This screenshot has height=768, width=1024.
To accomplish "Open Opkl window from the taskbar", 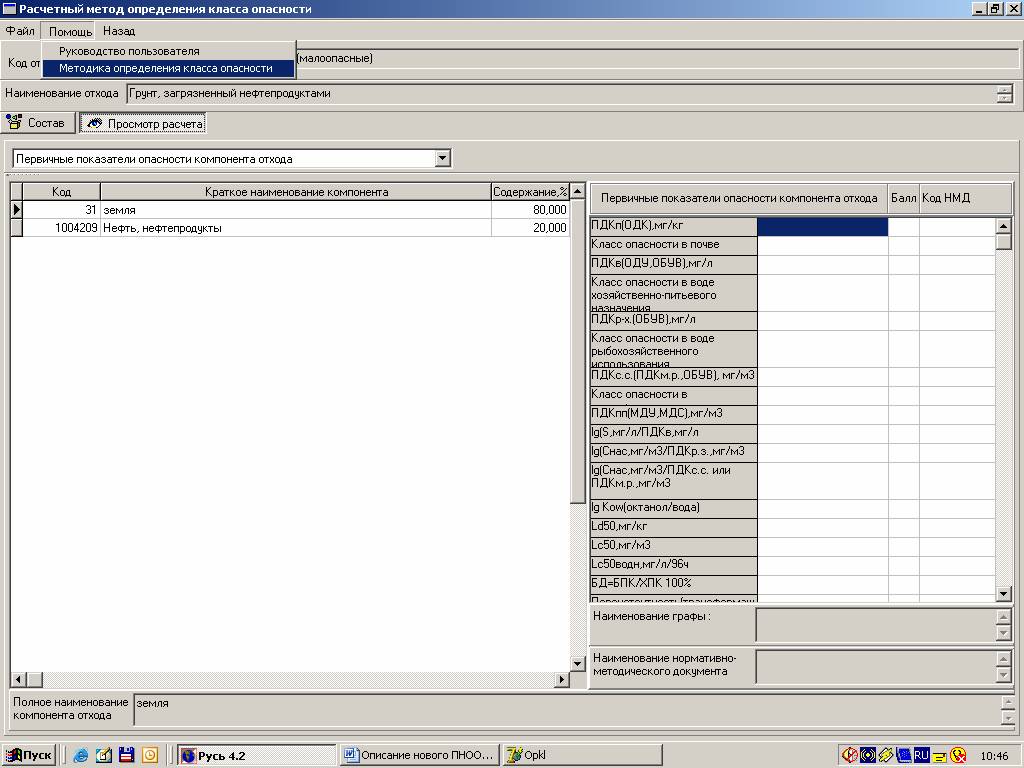I will [581, 755].
